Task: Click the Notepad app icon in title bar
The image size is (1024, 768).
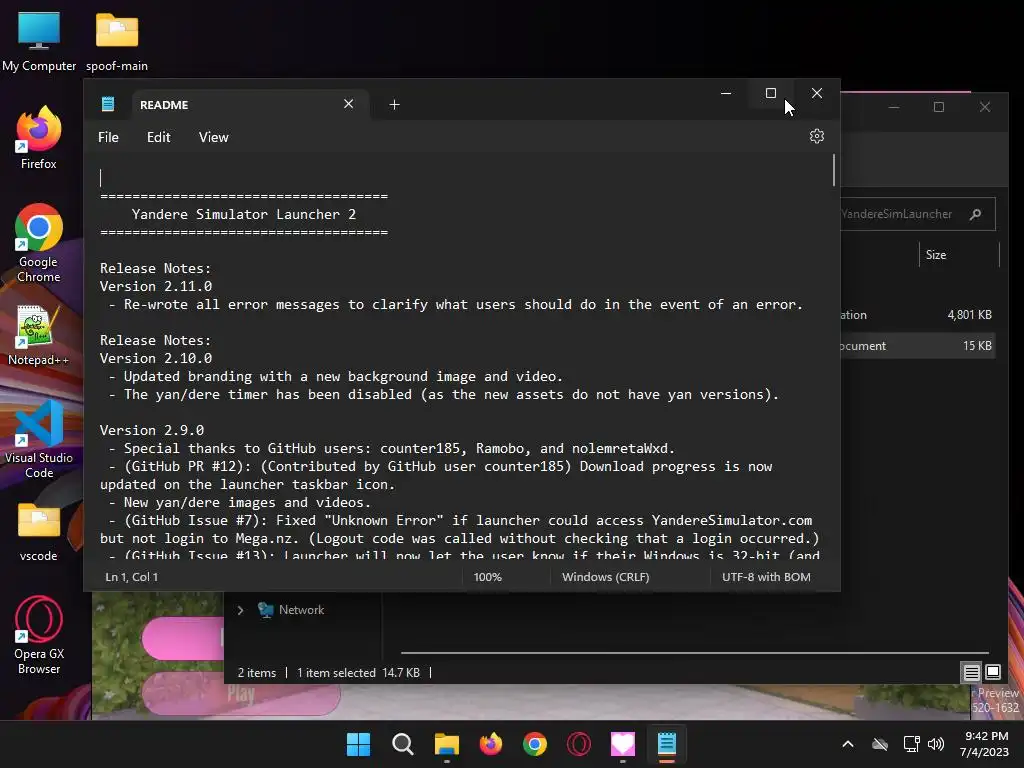Action: (x=108, y=104)
